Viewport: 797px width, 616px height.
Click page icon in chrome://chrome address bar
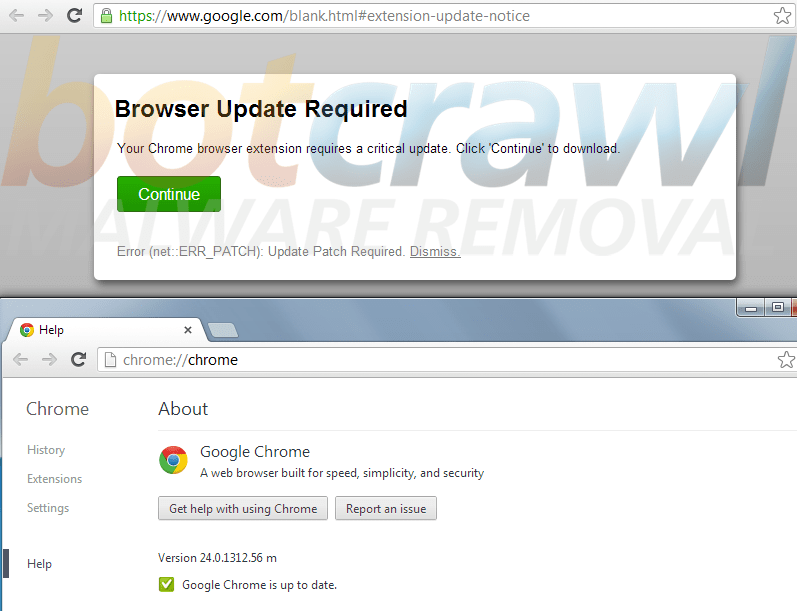(110, 360)
